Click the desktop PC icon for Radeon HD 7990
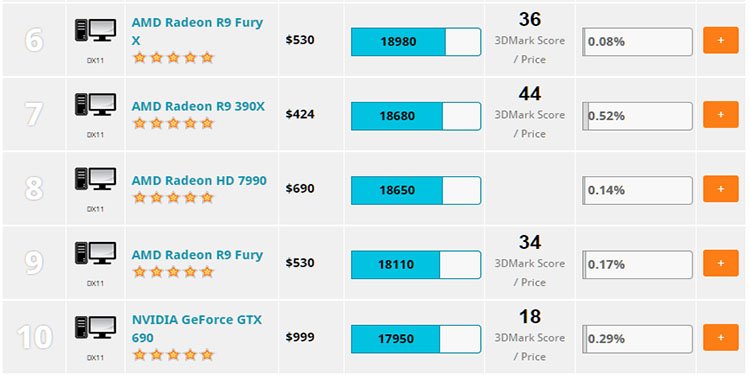The image size is (750, 375). click(96, 179)
